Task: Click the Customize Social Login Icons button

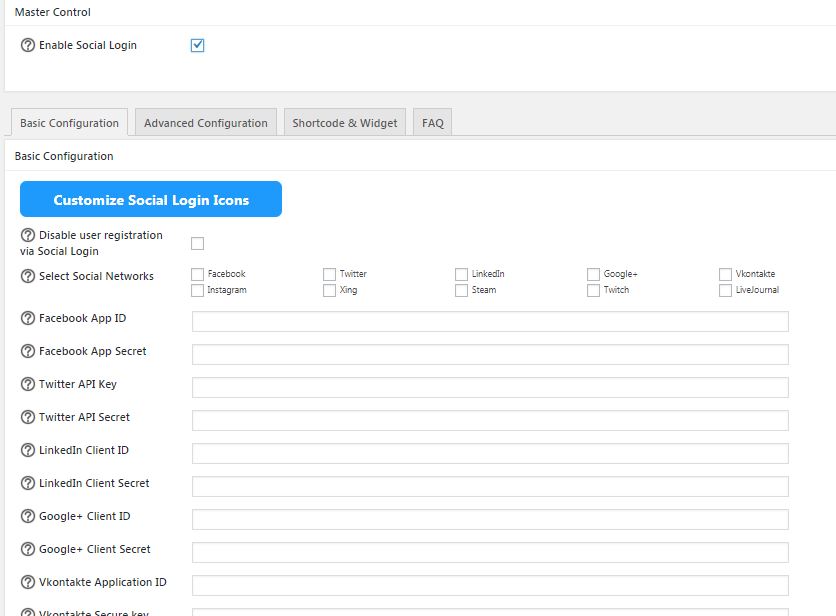Action: (151, 199)
